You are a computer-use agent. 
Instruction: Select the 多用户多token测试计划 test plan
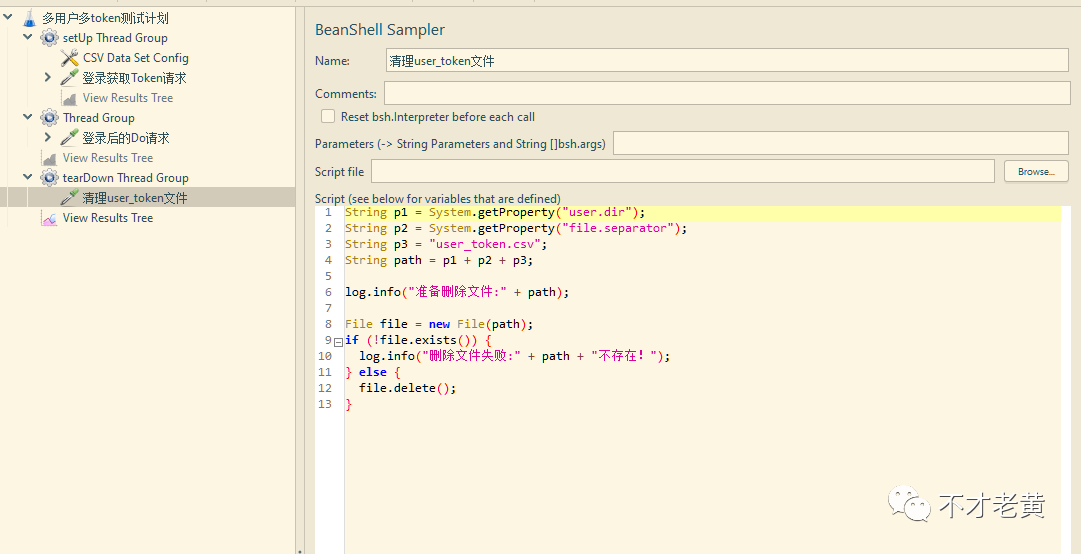(105, 19)
